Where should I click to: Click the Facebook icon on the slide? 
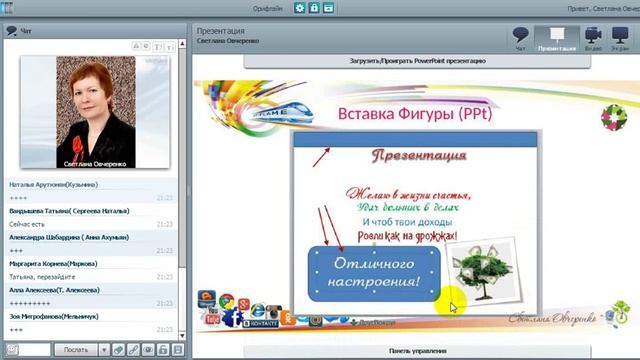point(233,318)
